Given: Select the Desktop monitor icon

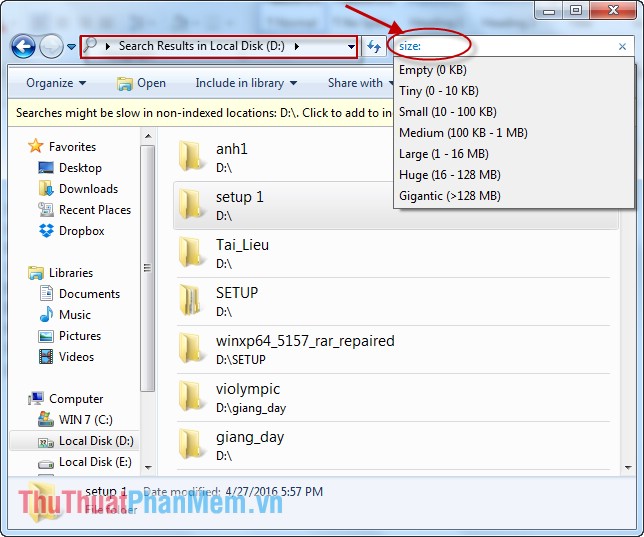Looking at the screenshot, I should (x=46, y=167).
